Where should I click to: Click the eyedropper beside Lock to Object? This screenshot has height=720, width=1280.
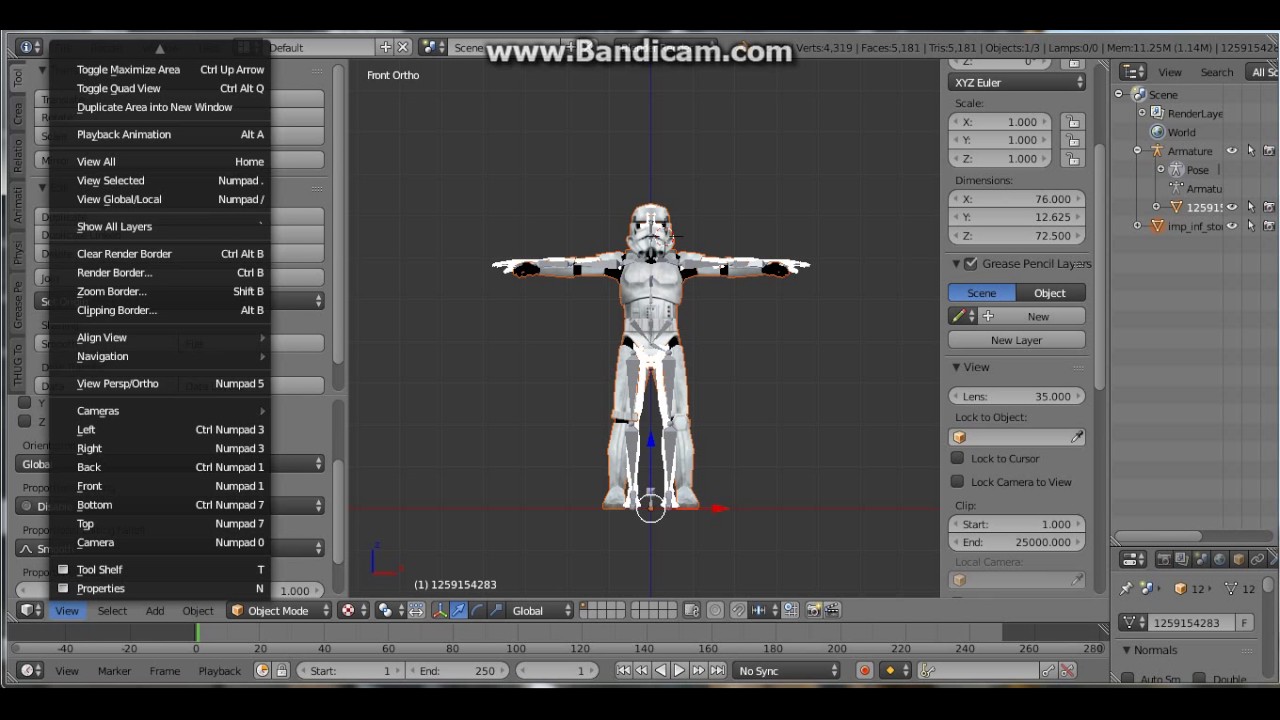pos(1077,437)
